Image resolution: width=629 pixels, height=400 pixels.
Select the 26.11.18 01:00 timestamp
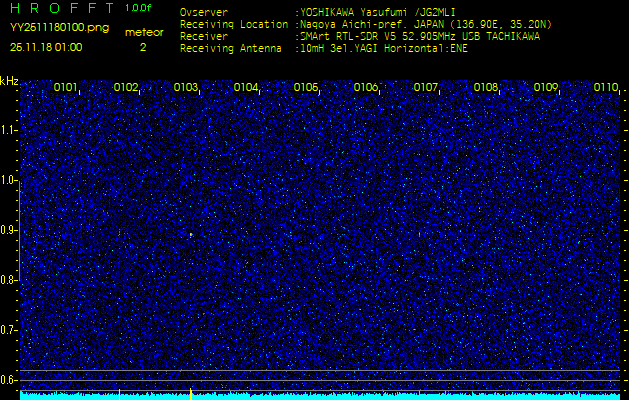point(46,47)
